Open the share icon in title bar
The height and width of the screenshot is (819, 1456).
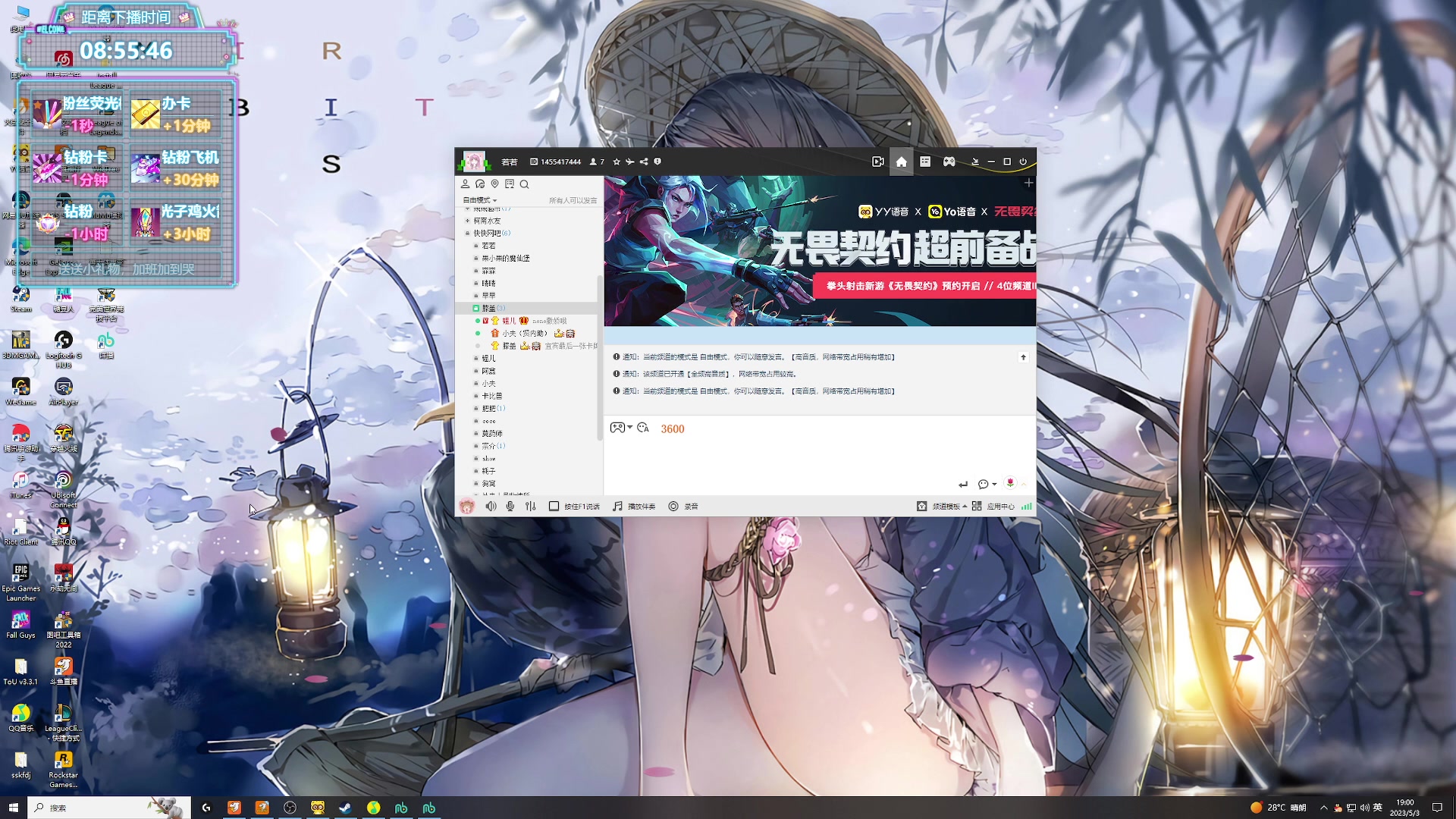643,161
